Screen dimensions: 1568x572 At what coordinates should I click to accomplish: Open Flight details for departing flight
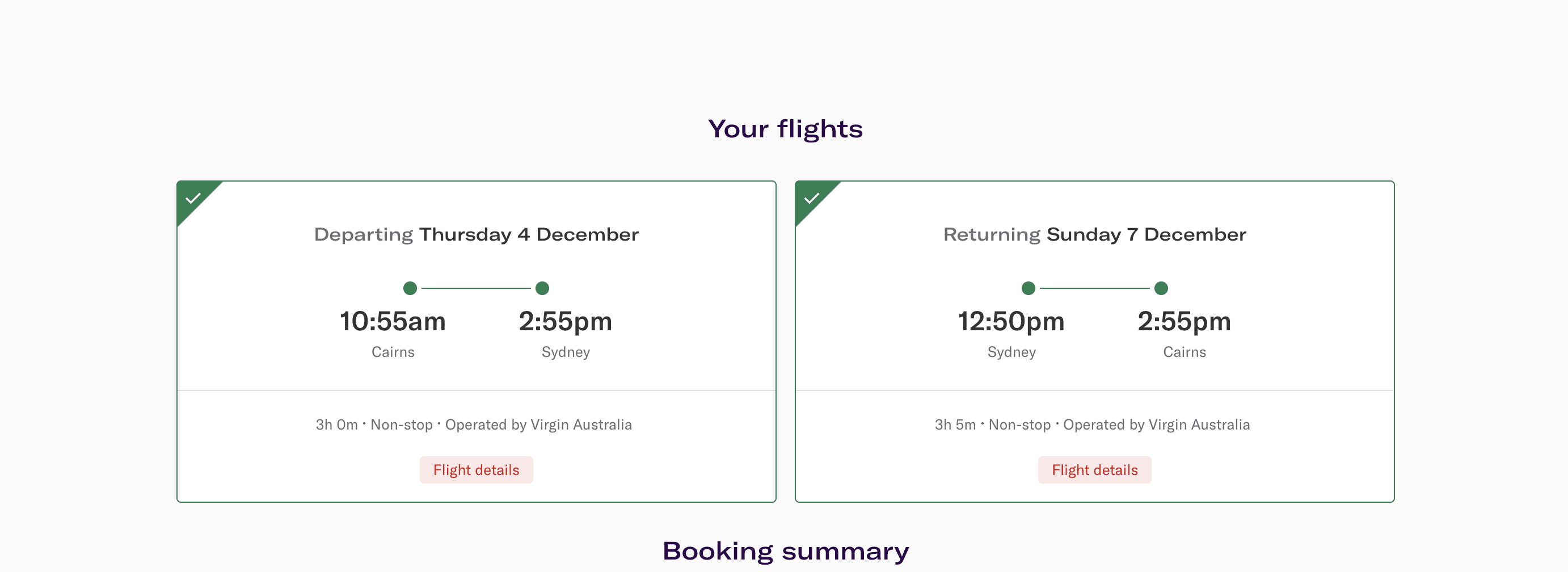[476, 470]
